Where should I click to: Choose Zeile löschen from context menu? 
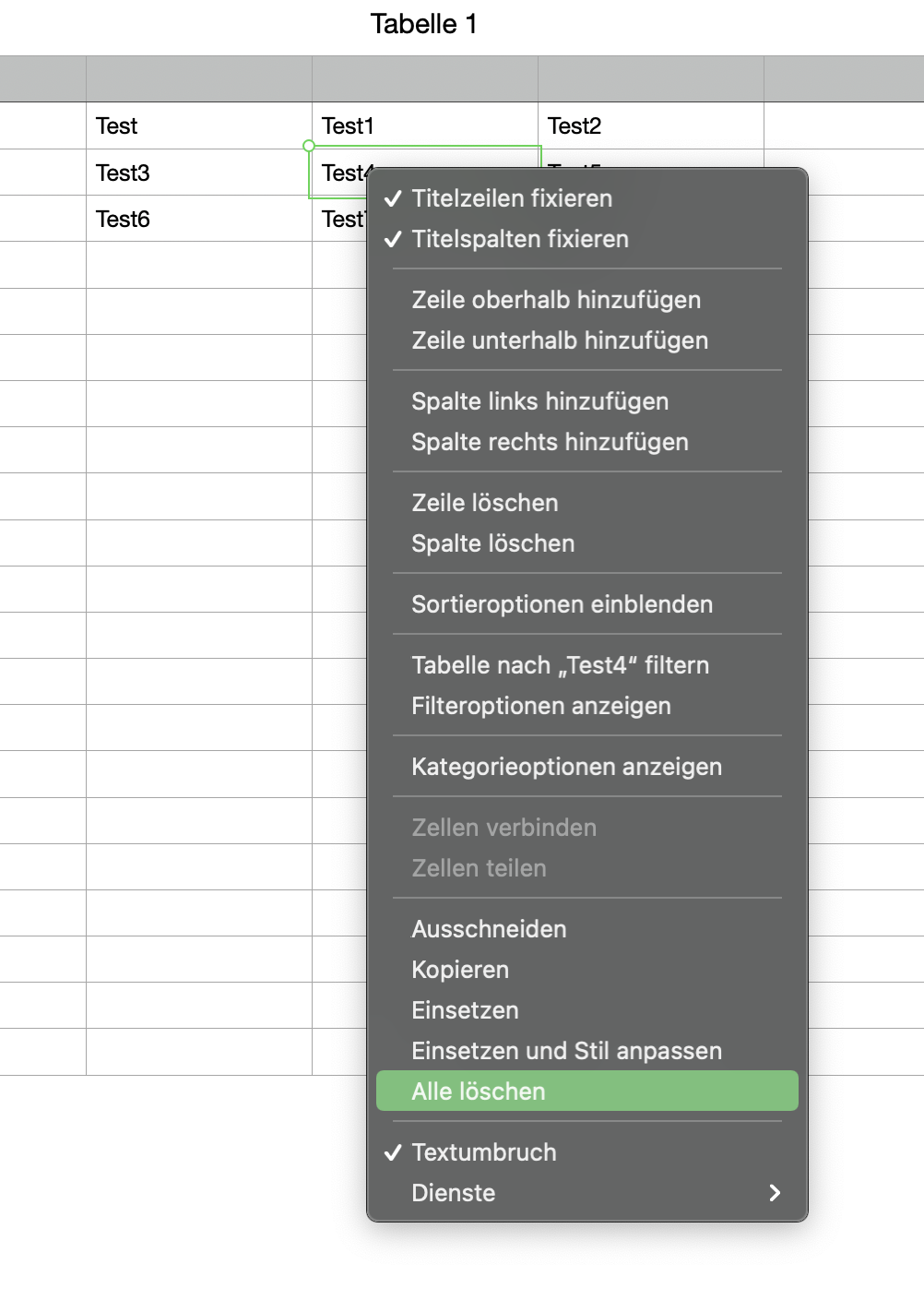tap(485, 503)
